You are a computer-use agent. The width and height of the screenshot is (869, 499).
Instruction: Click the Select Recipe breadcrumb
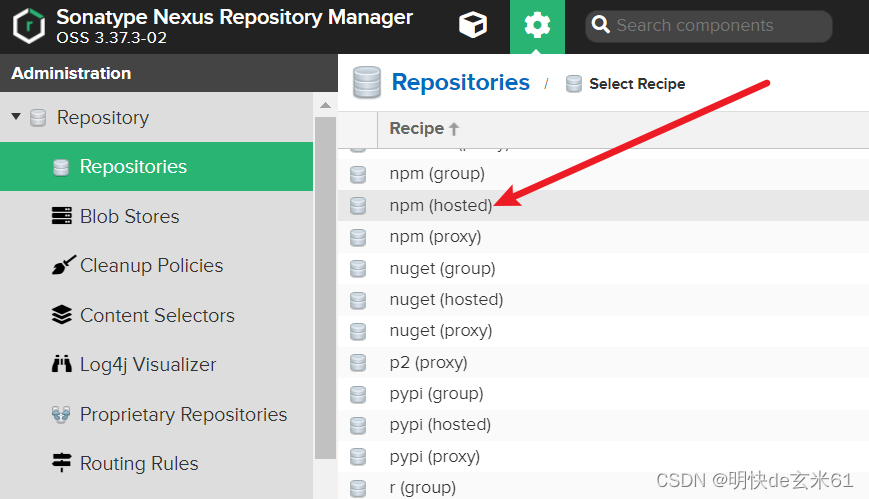click(x=637, y=84)
